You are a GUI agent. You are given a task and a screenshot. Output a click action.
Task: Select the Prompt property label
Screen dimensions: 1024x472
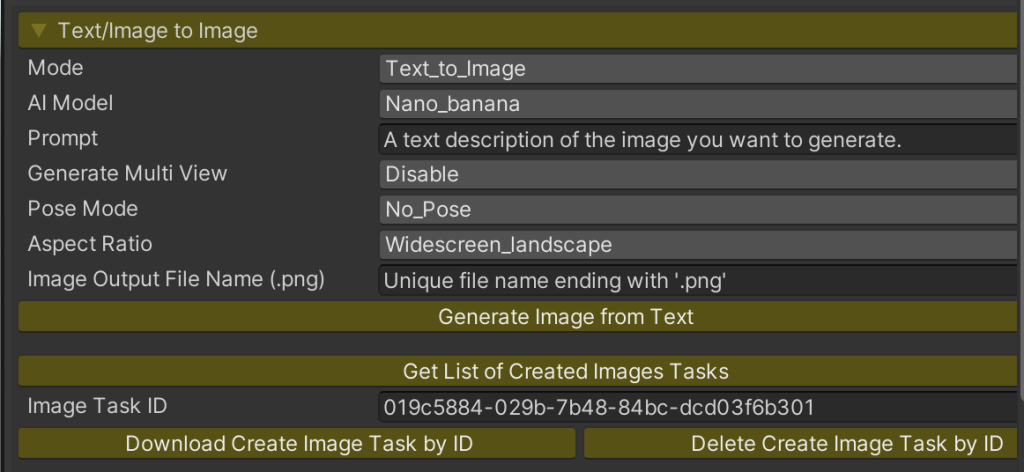click(x=63, y=138)
